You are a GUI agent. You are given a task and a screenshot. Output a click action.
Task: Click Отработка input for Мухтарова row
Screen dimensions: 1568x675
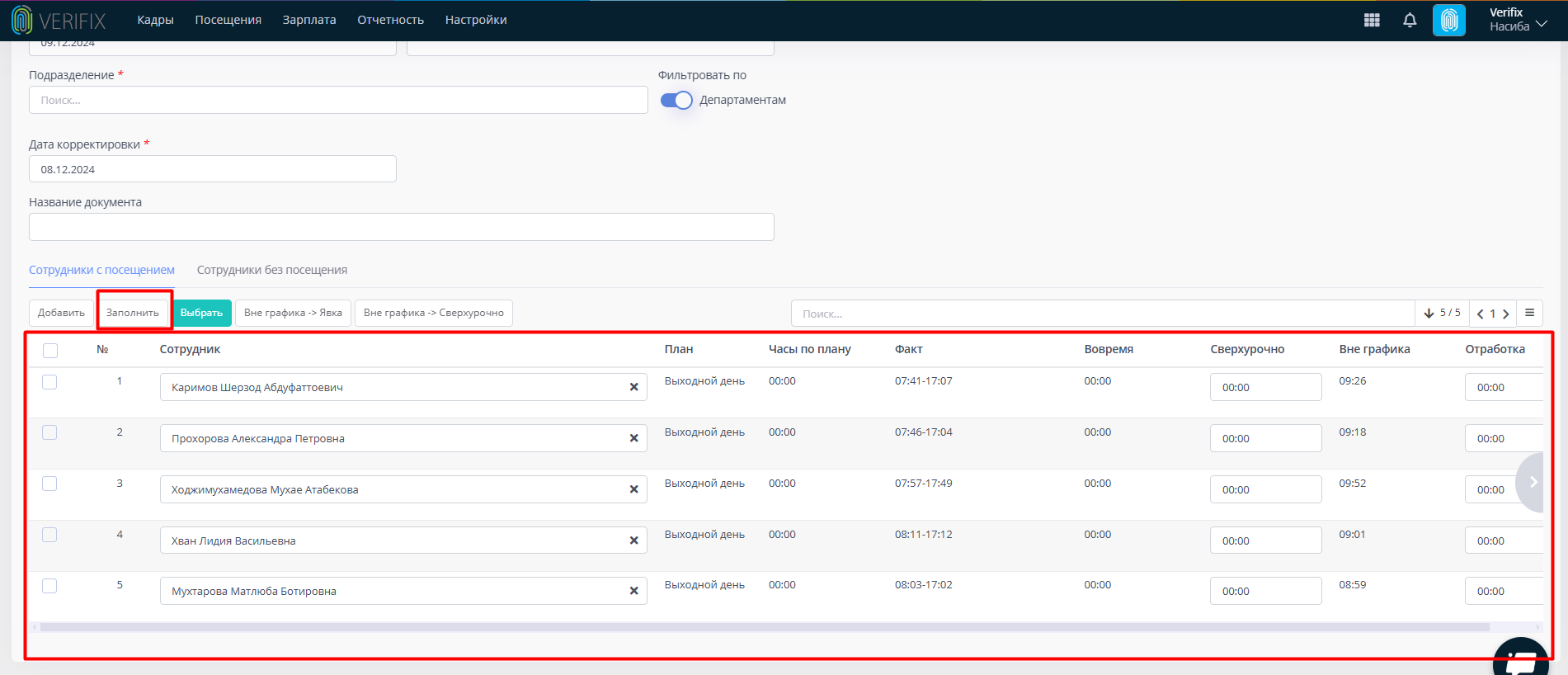1504,591
